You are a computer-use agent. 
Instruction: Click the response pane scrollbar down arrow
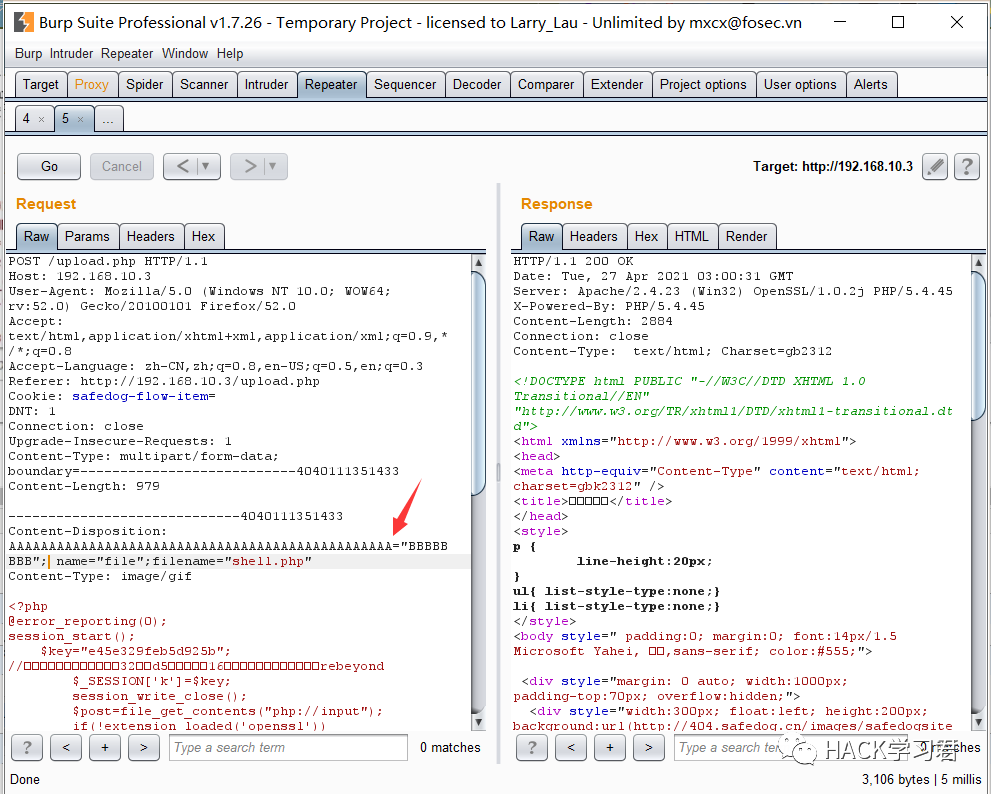(x=978, y=721)
